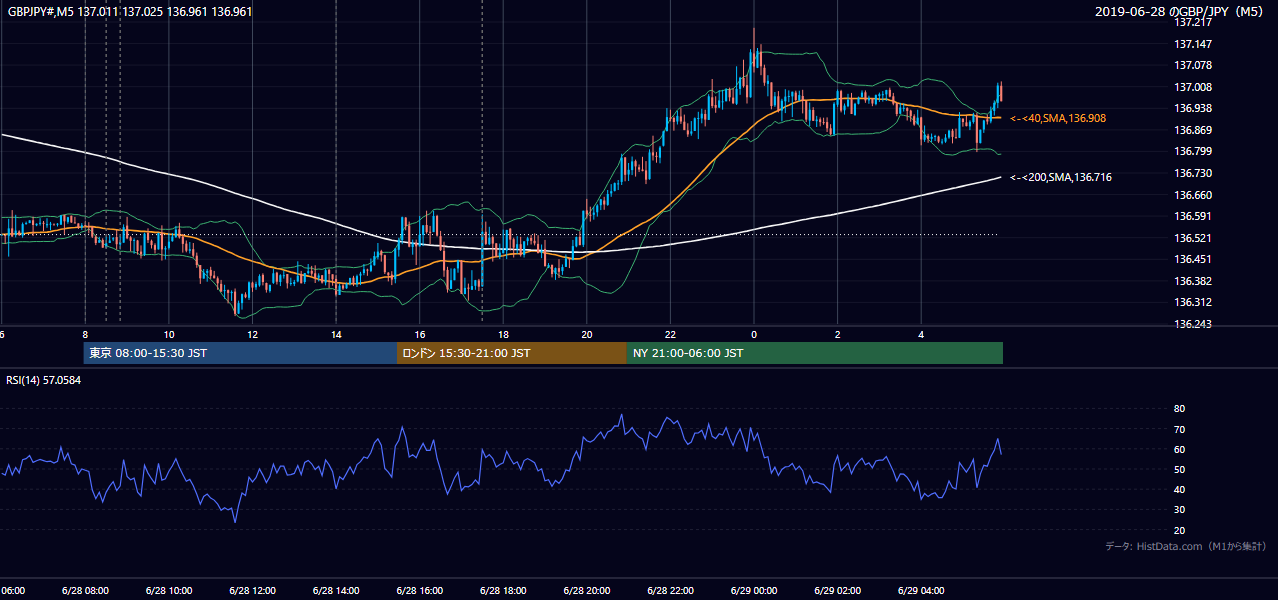Click price axis value 136.730
Image resolution: width=1278 pixels, height=600 pixels.
[1193, 173]
